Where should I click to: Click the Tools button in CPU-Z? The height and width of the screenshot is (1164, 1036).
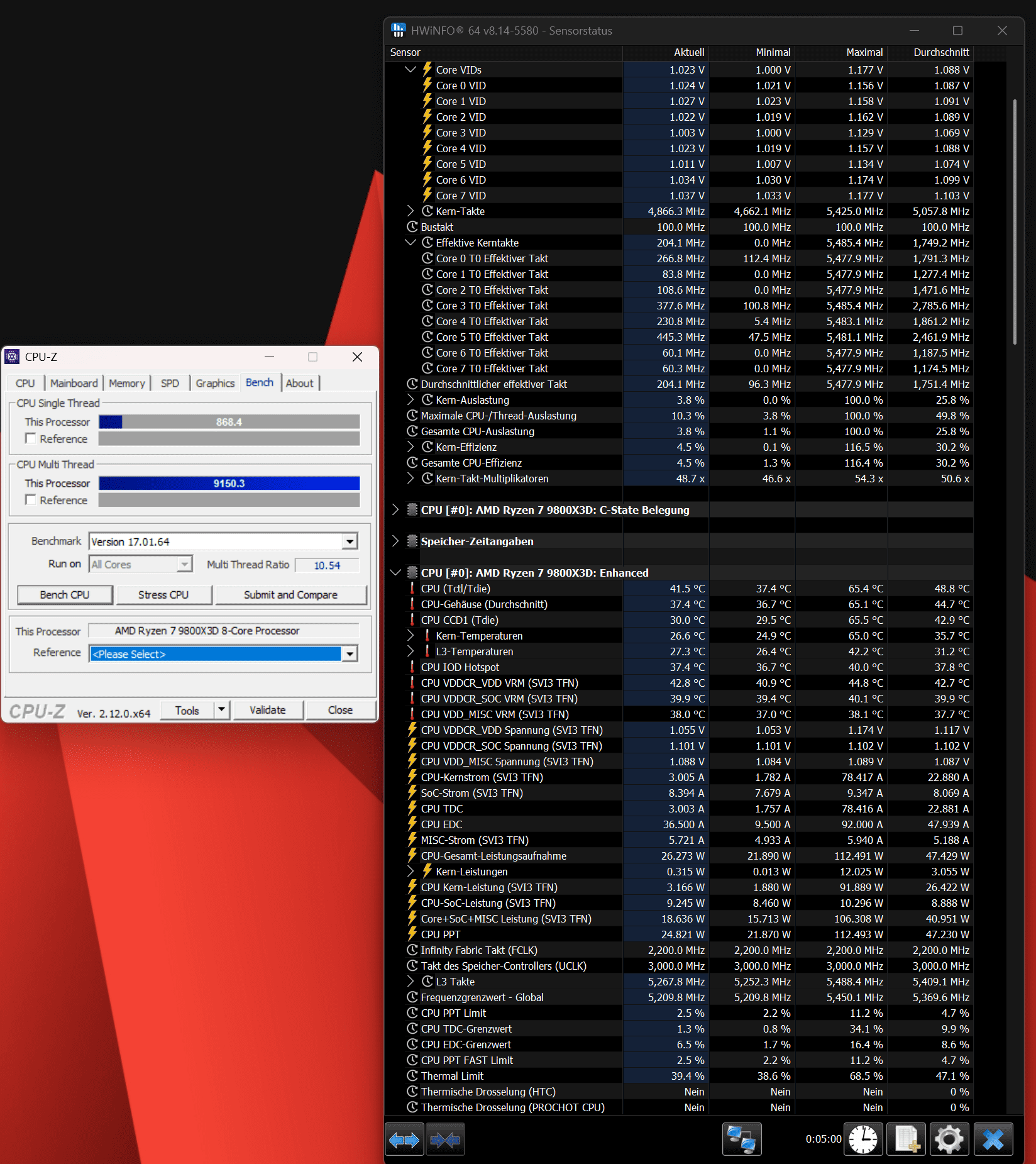point(187,710)
